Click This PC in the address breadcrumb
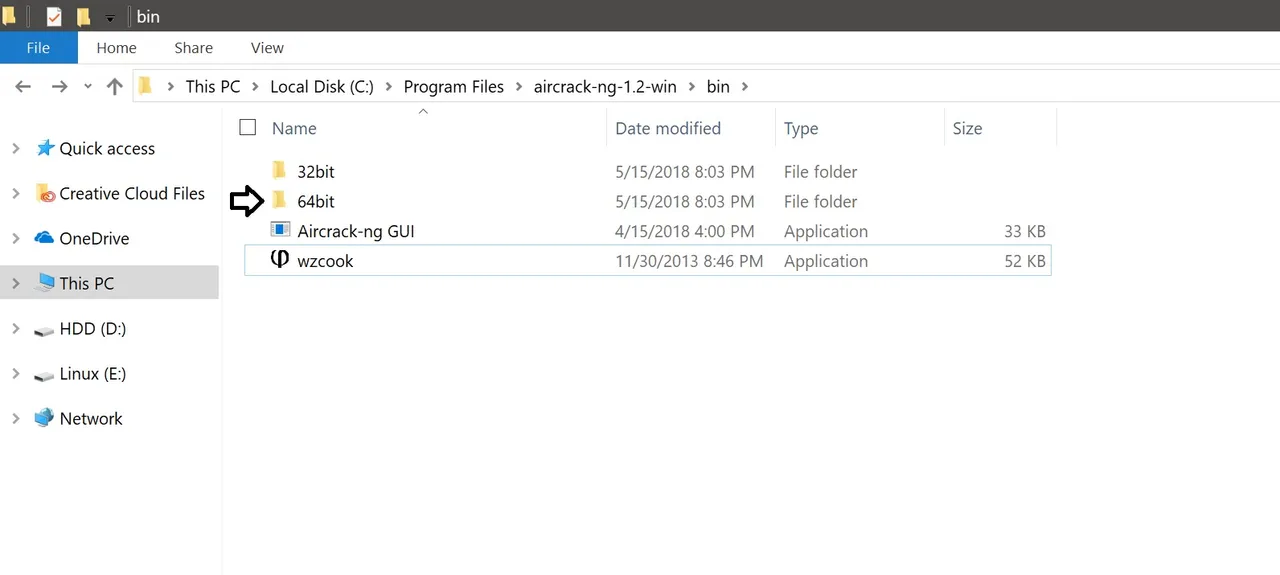Viewport: 1280px width, 575px height. [213, 87]
